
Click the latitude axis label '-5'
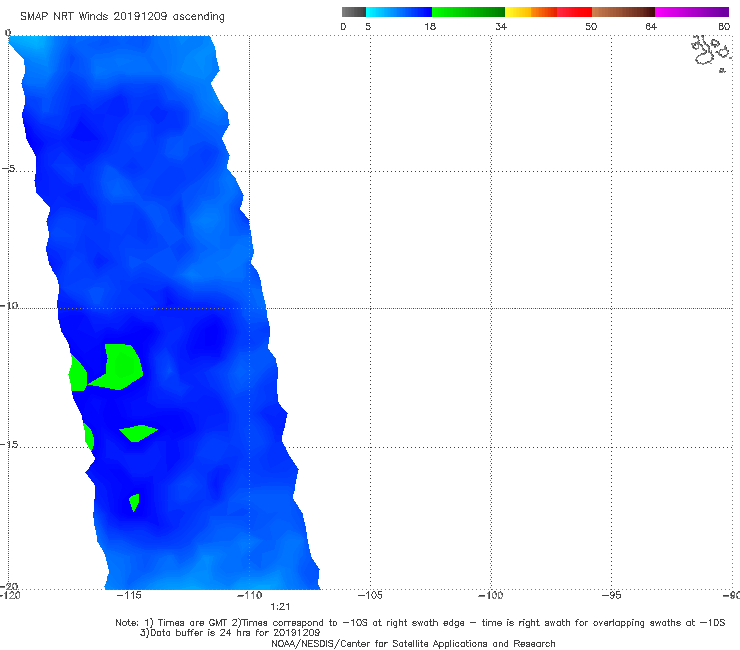click(x=9, y=169)
